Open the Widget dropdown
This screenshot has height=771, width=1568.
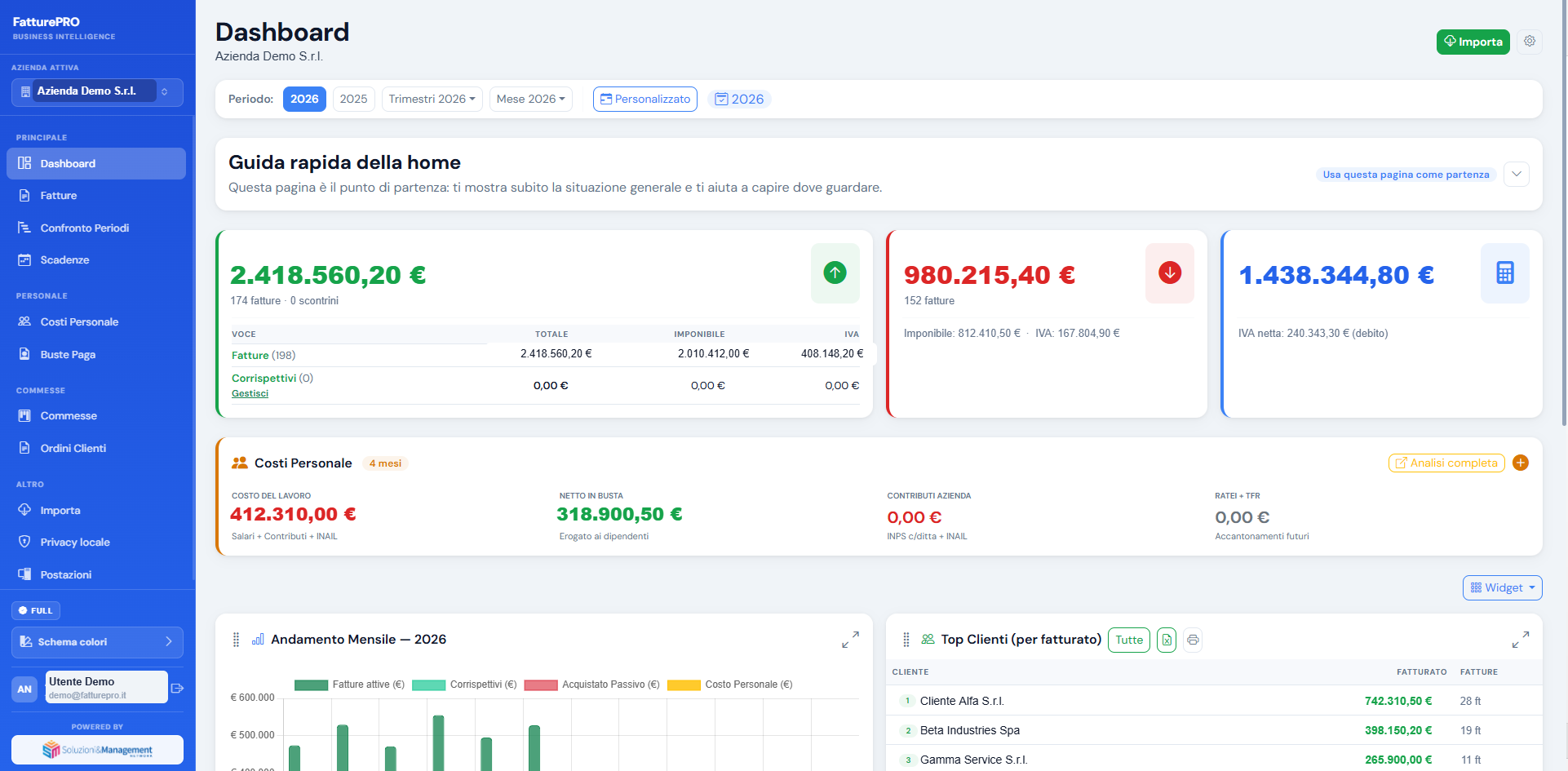[x=1502, y=587]
